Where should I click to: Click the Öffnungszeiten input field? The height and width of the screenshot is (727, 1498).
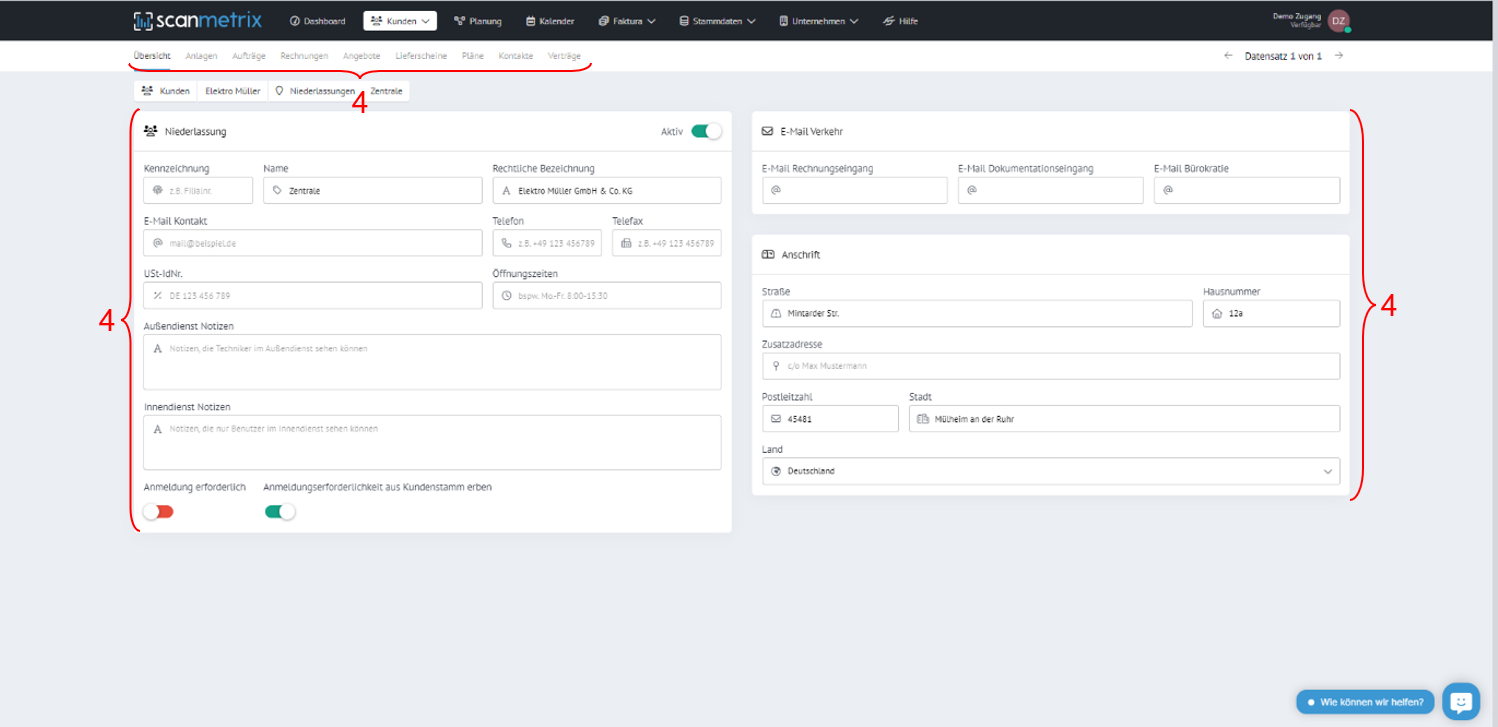(607, 295)
